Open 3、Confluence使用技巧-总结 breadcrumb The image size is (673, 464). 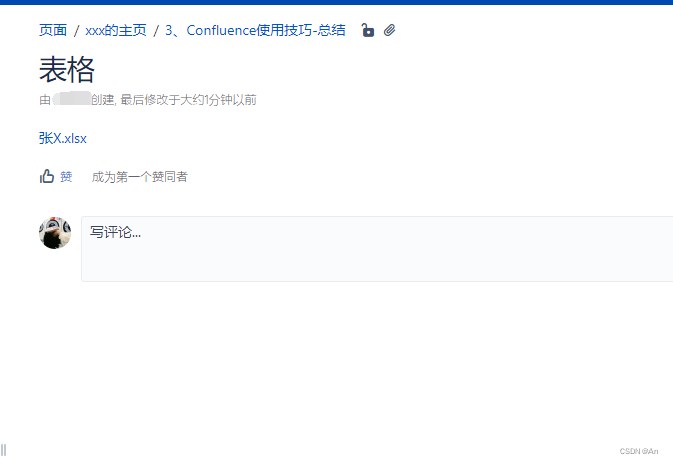(x=255, y=30)
